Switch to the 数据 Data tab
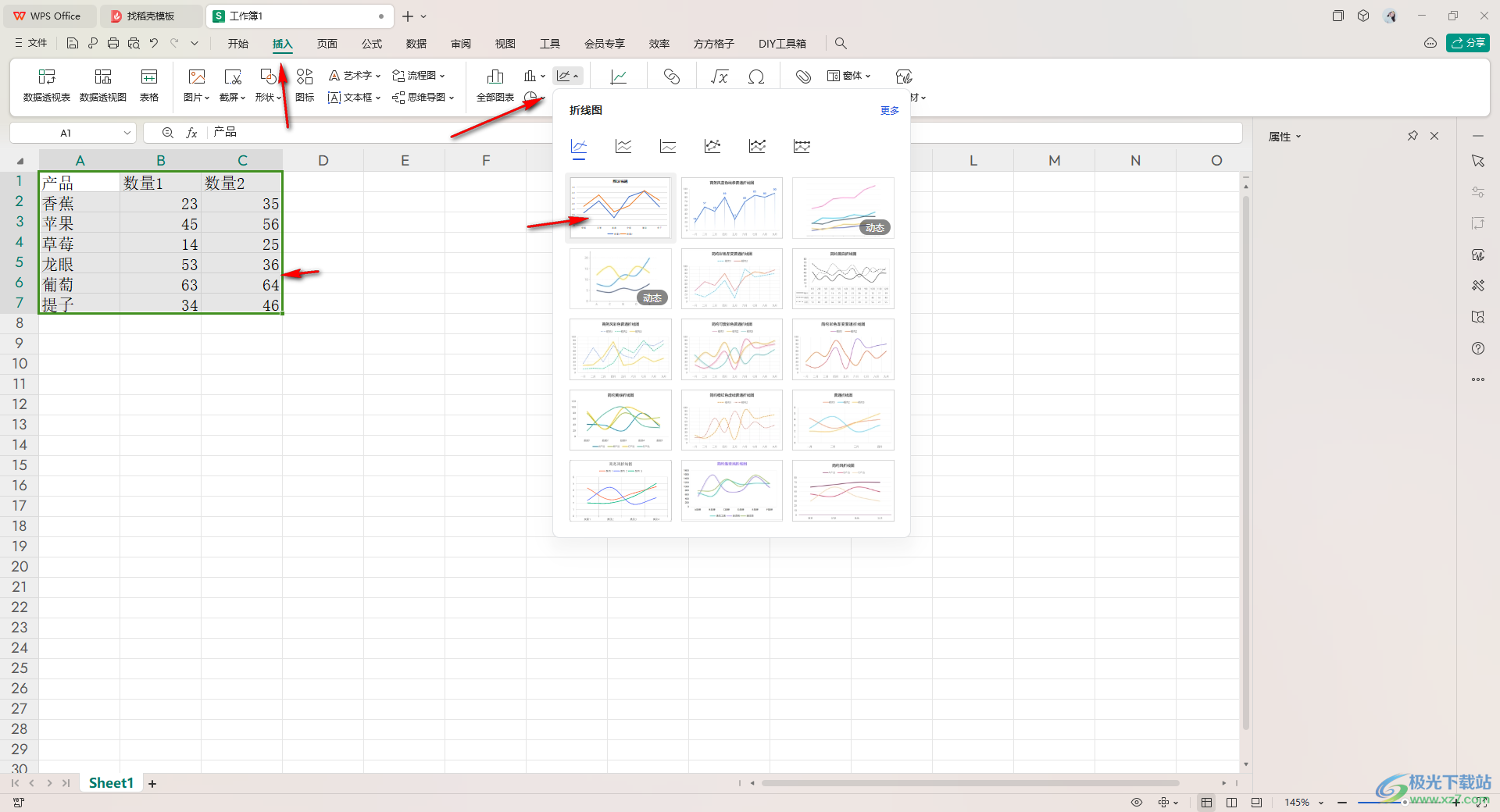Viewport: 1500px width, 812px height. coord(416,44)
